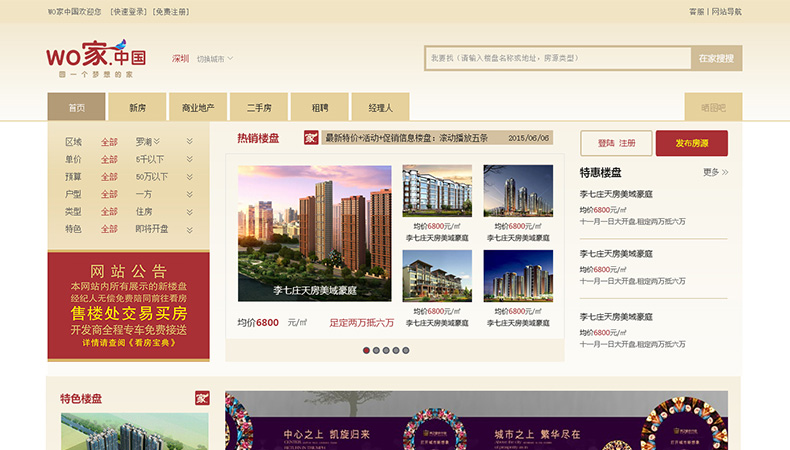Click the 网站导航 link at top
Screen dimensions: 790x450
pos(726,12)
